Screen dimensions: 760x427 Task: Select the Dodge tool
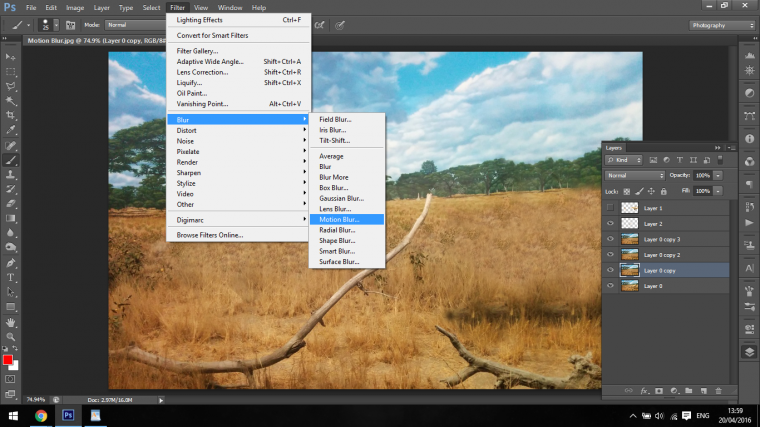(x=10, y=247)
